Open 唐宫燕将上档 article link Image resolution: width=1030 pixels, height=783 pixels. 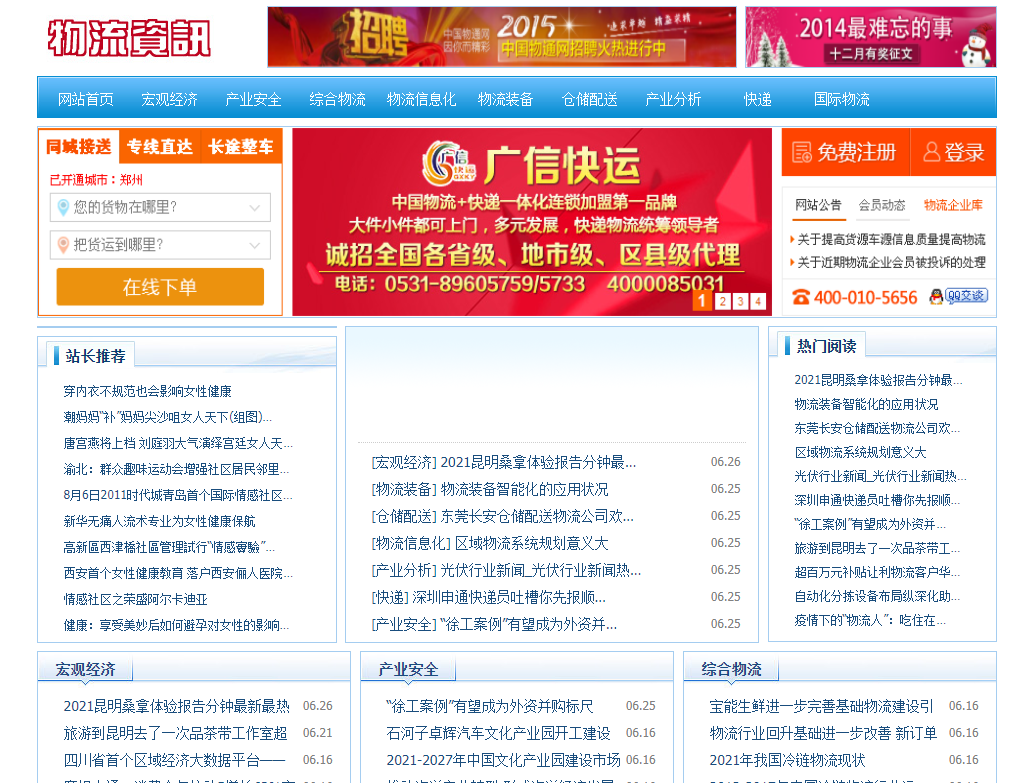point(178,443)
